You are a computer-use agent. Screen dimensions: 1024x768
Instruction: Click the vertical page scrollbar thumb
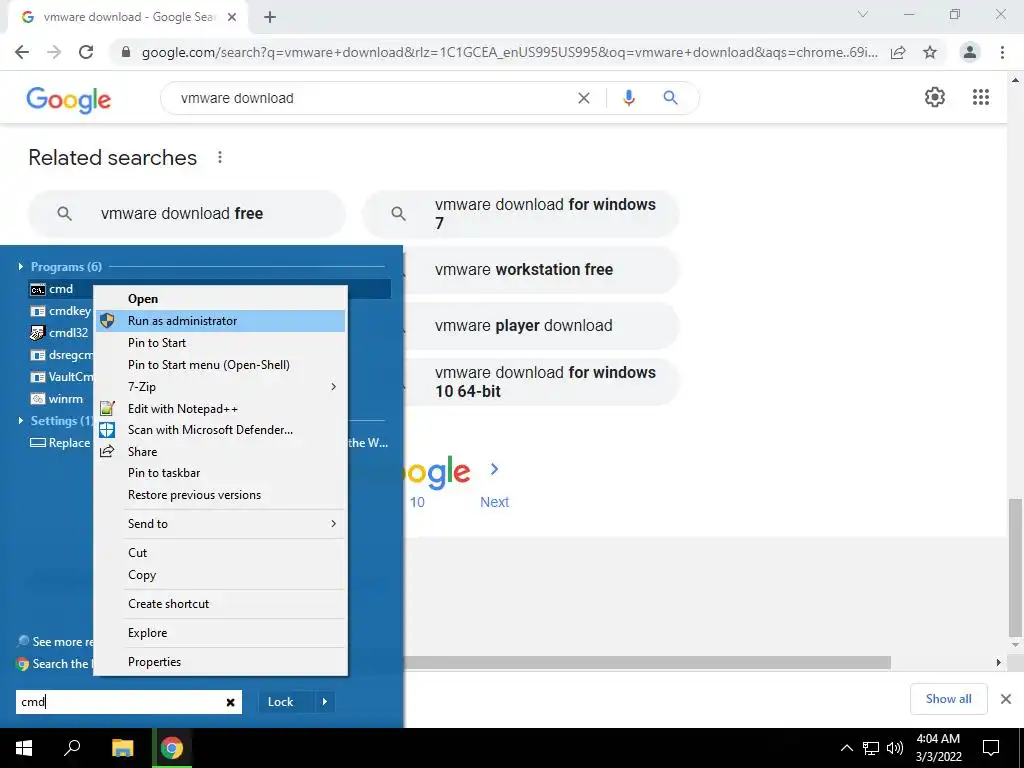(x=1015, y=567)
